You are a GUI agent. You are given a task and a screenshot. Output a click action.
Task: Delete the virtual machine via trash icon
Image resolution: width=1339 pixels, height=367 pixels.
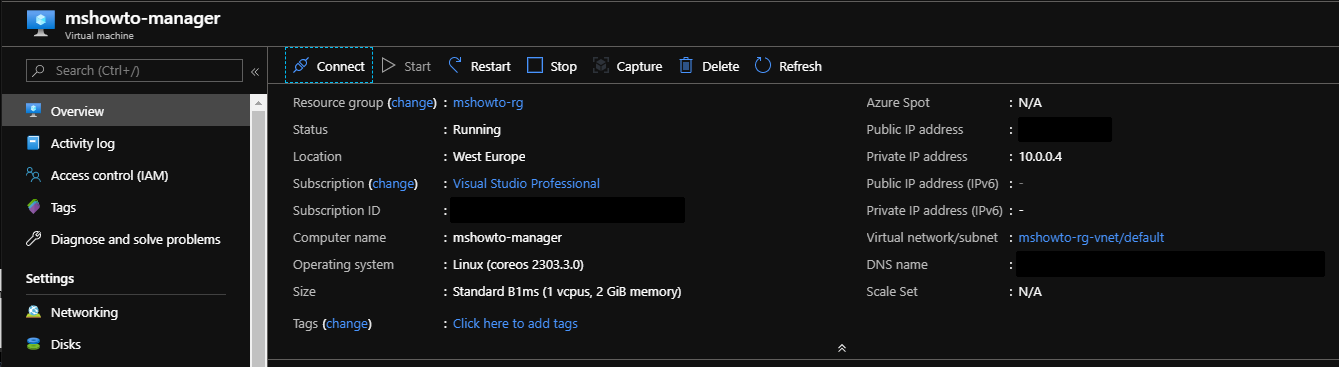tap(686, 66)
